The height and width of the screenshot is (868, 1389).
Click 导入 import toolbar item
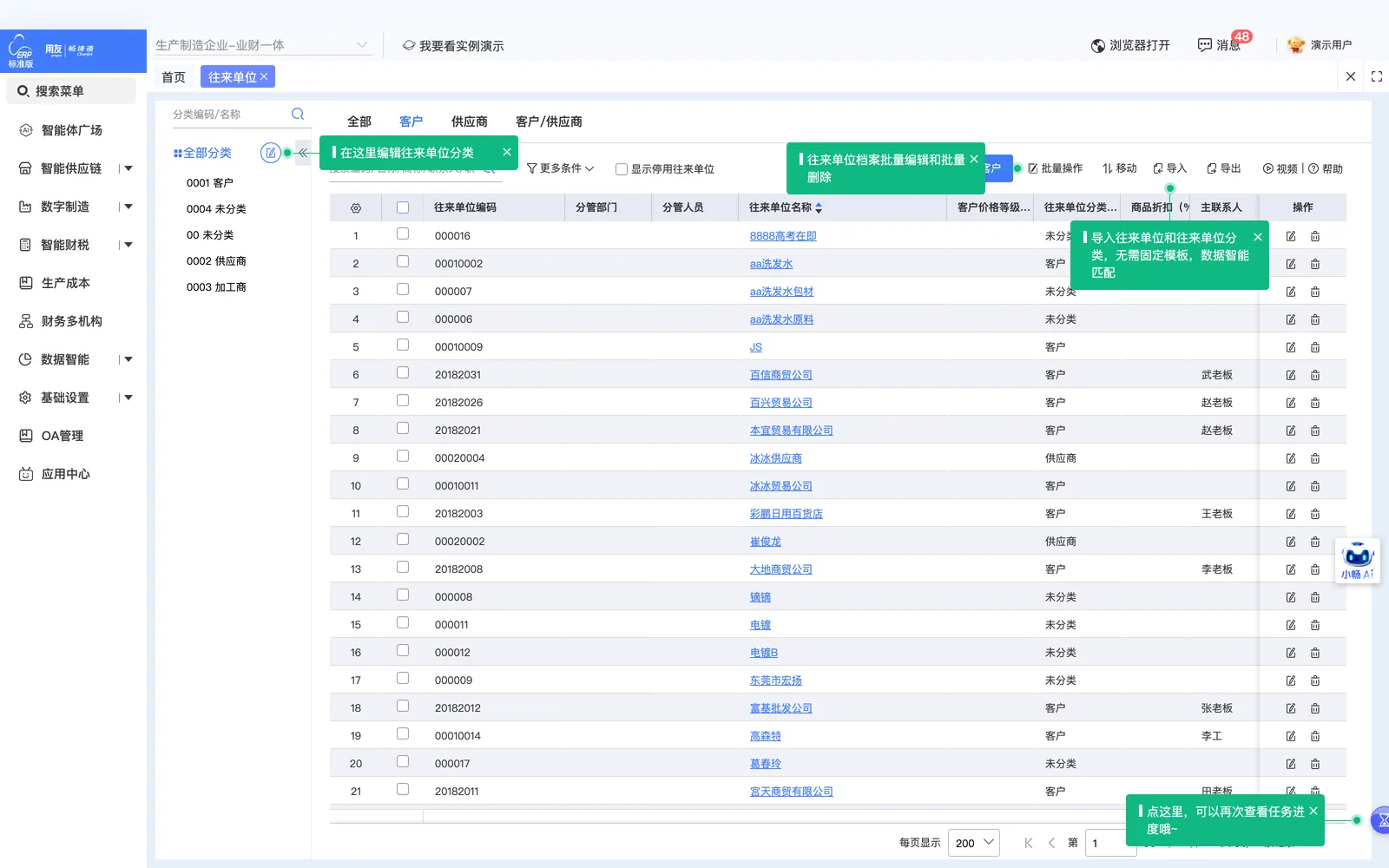(x=1169, y=168)
